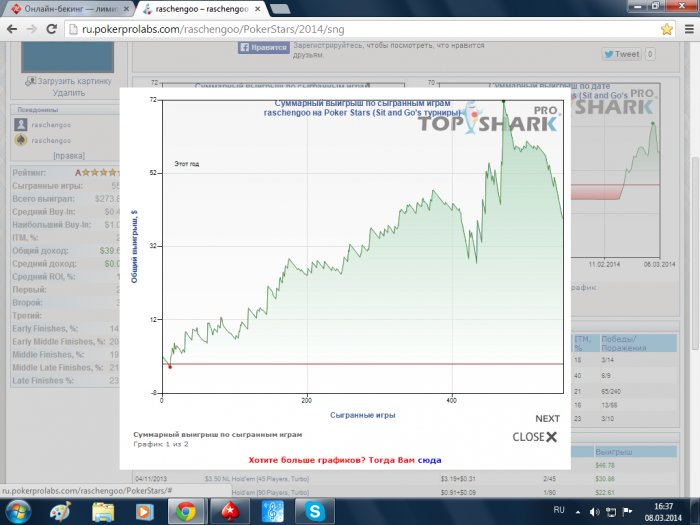Click the Action Center flag tray icon
The image size is (700, 525).
(627, 512)
